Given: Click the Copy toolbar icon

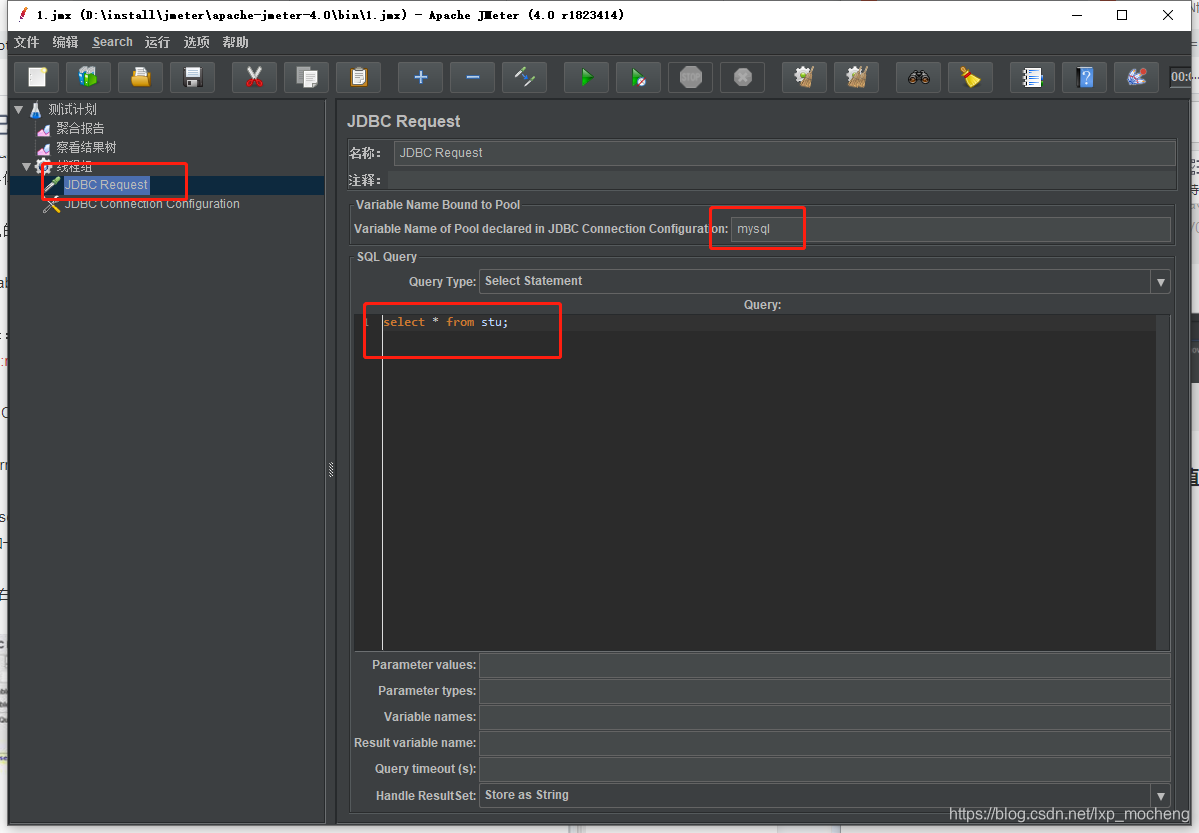Looking at the screenshot, I should click(307, 77).
